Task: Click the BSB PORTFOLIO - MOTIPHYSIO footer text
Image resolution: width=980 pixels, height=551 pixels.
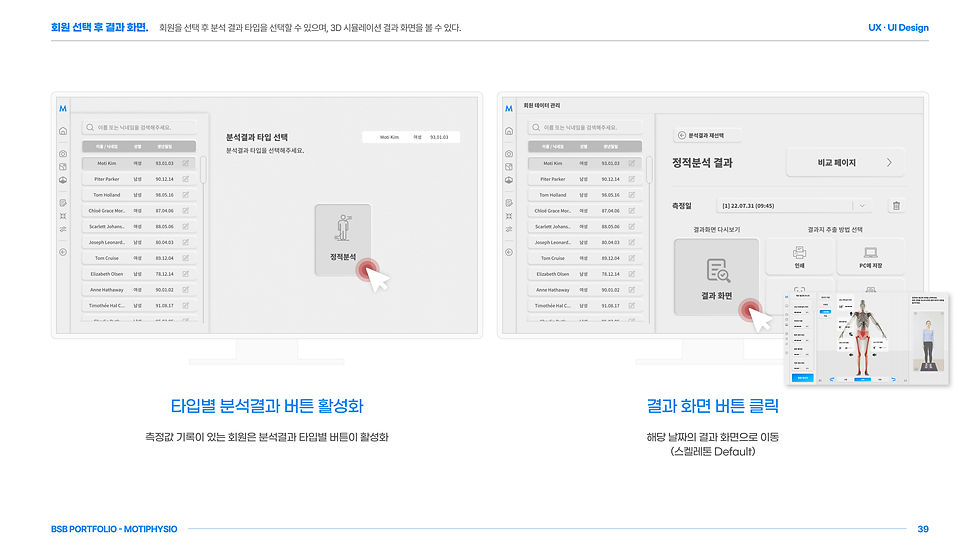Action: pos(114,529)
